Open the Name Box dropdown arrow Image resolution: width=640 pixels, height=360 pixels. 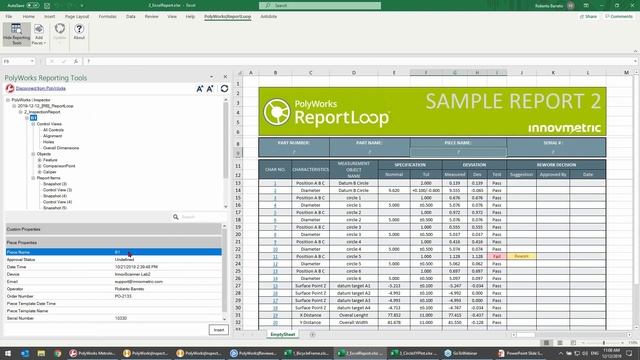point(32,61)
